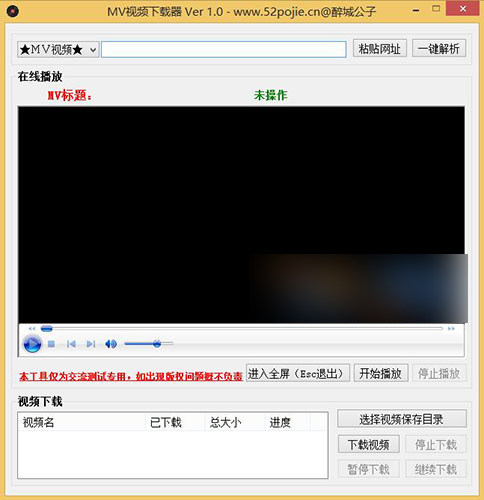Click the black video display area

pyautogui.click(x=241, y=214)
